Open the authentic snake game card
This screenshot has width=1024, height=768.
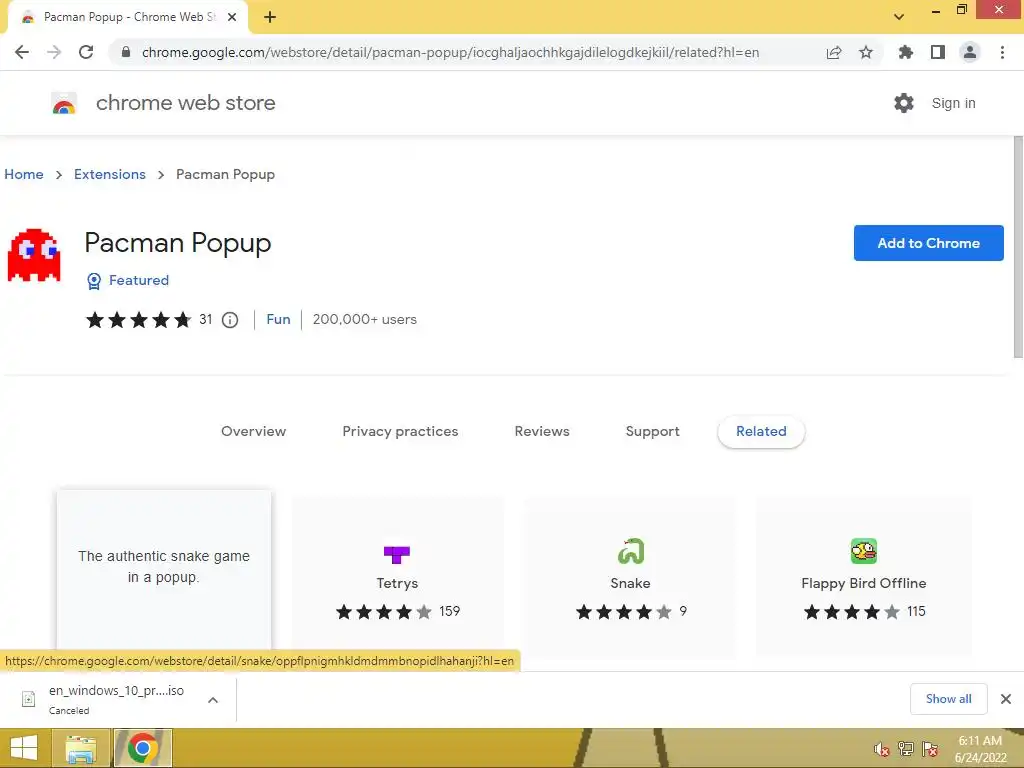pos(164,569)
